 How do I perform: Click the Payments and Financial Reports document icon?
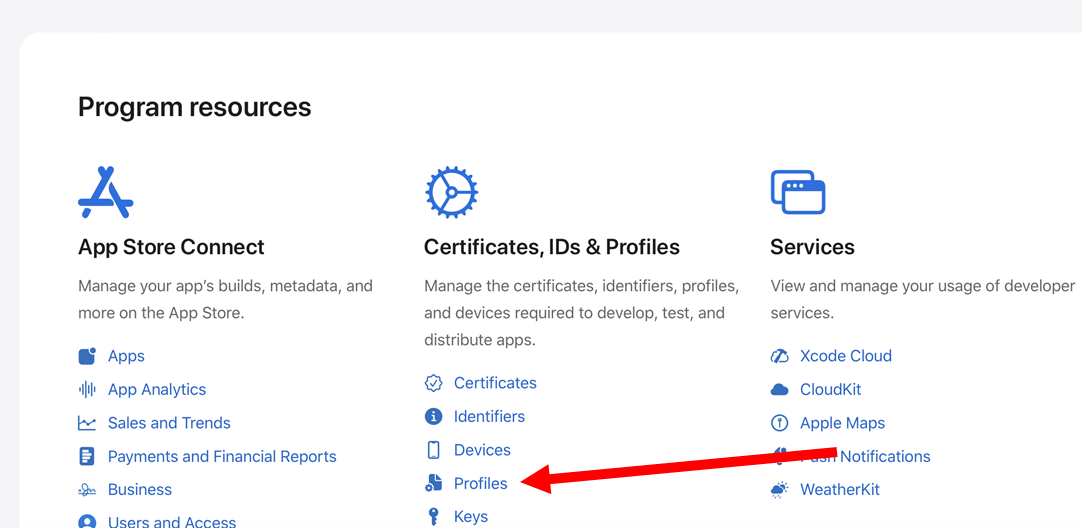pyautogui.click(x=87, y=456)
